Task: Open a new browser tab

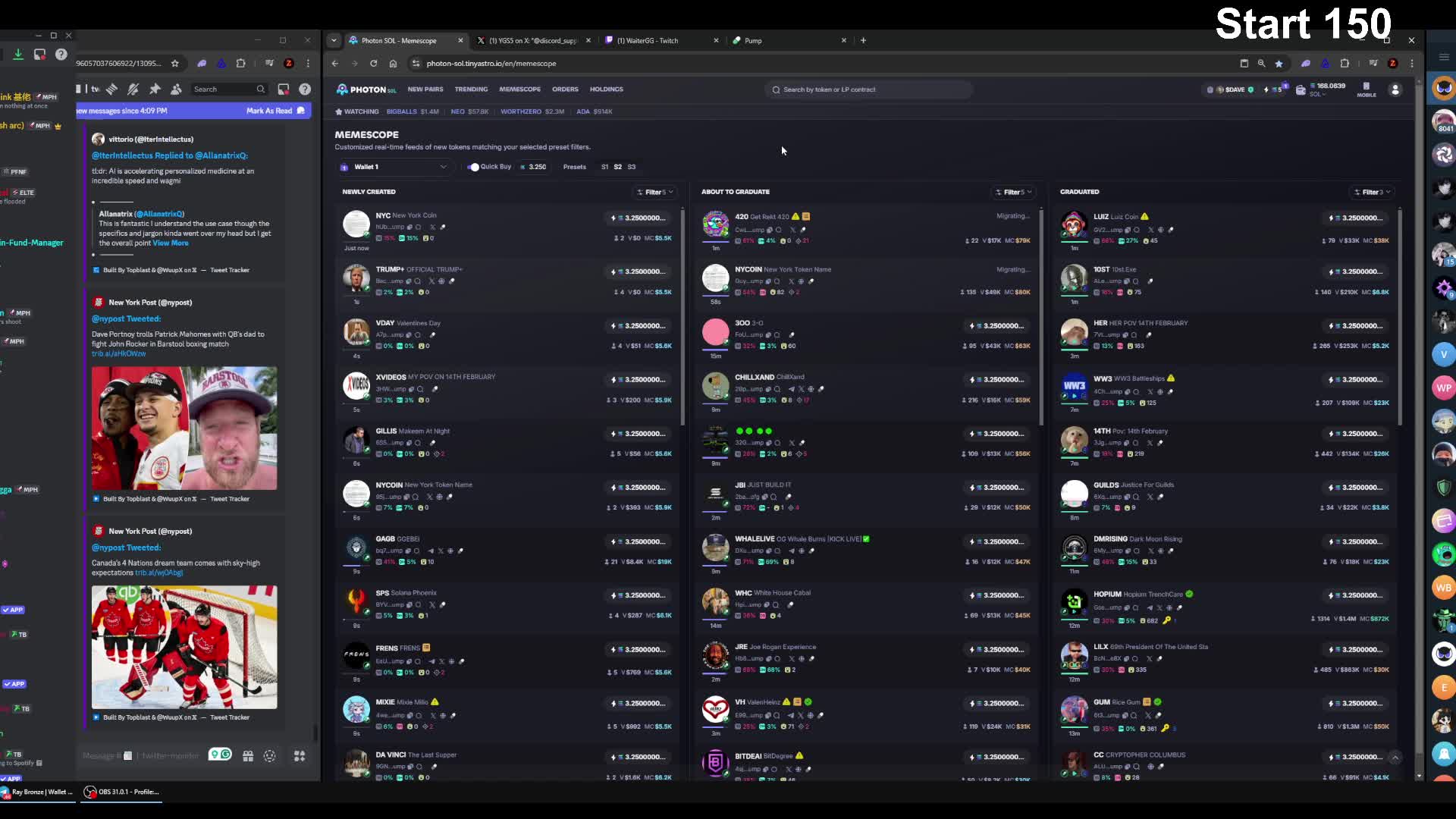Action: pyautogui.click(x=863, y=40)
